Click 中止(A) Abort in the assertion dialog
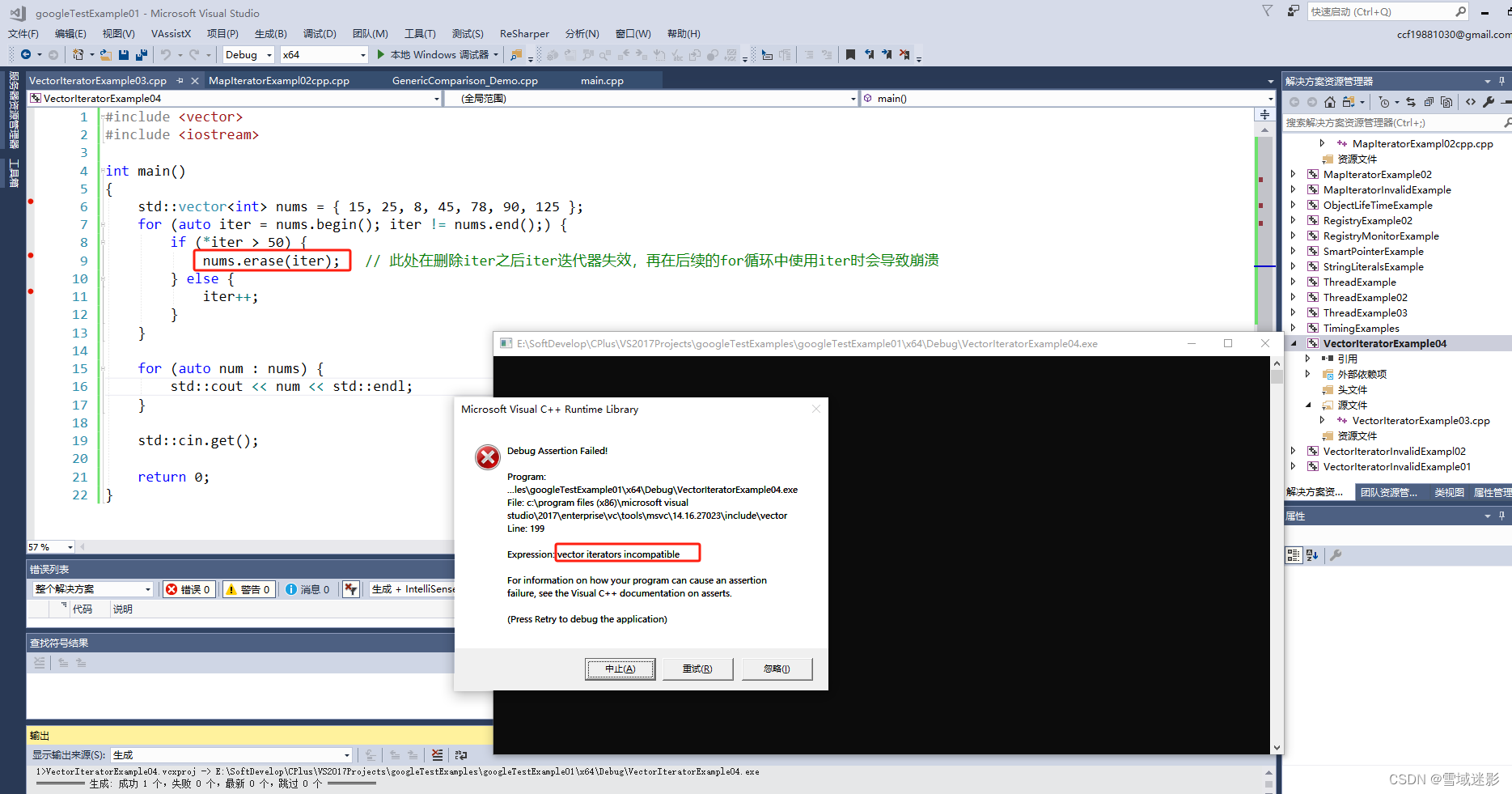Image resolution: width=1512 pixels, height=794 pixels. (x=620, y=669)
